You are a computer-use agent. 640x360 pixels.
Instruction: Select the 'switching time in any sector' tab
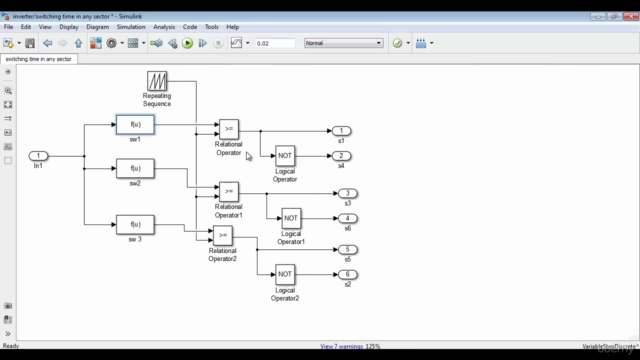coord(38,59)
